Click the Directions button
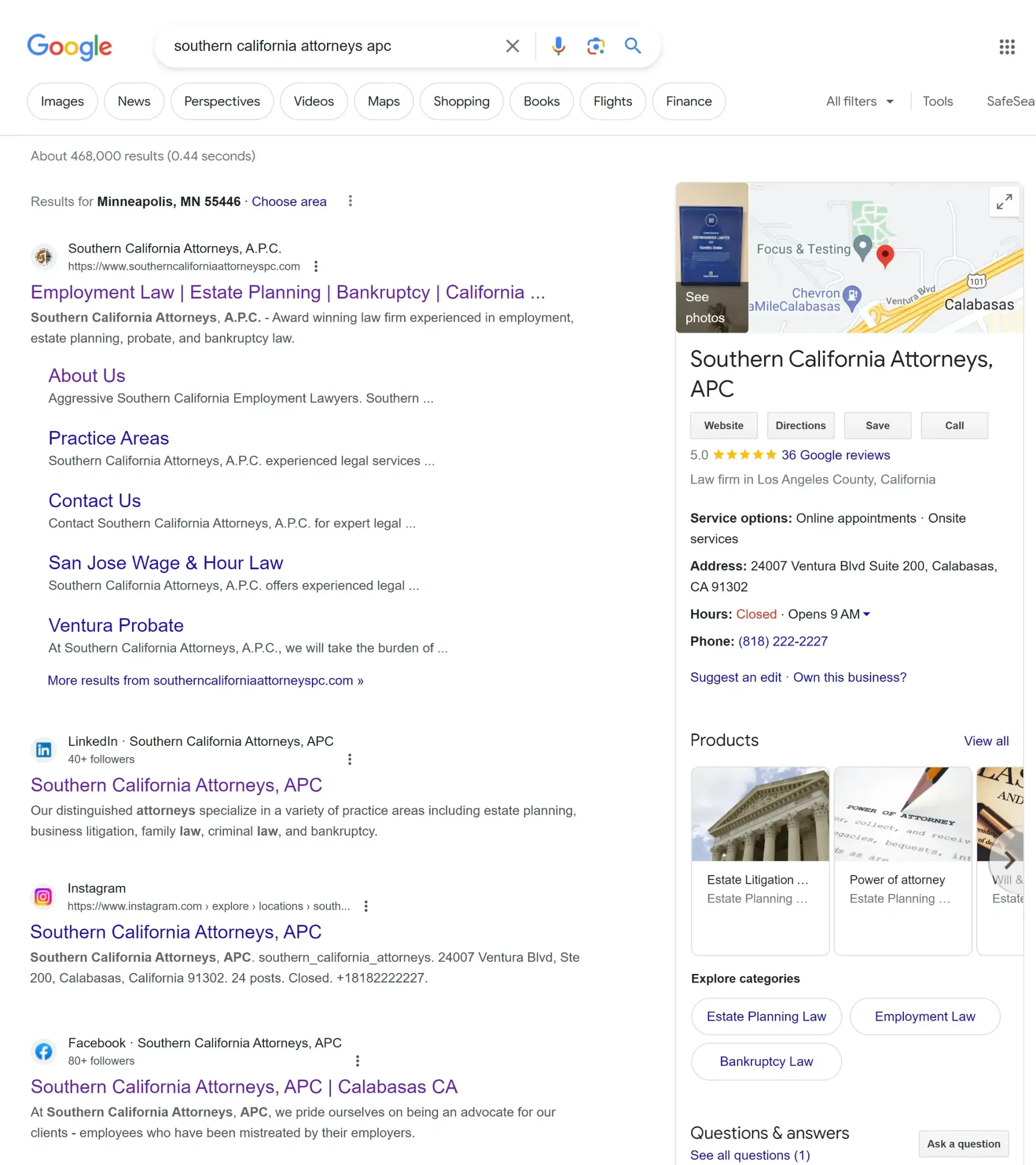This screenshot has width=1036, height=1165. [801, 425]
